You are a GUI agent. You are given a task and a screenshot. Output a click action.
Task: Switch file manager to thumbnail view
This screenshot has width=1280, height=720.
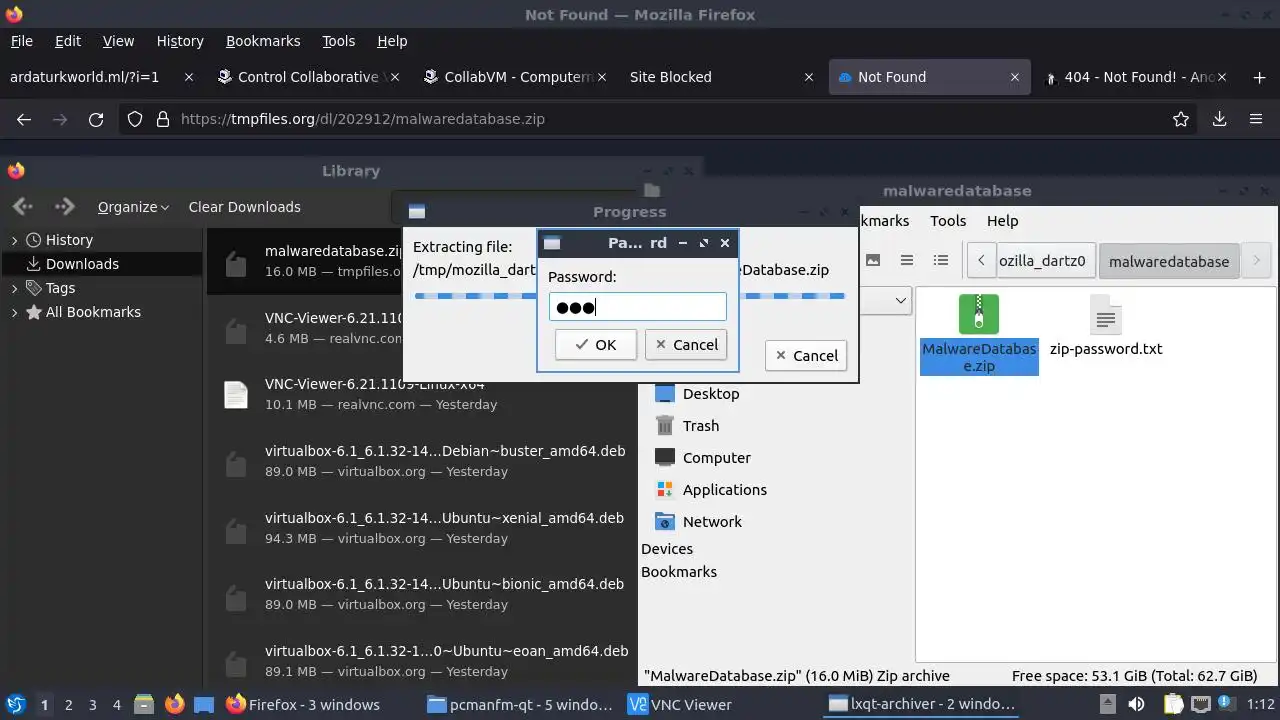[x=873, y=260]
